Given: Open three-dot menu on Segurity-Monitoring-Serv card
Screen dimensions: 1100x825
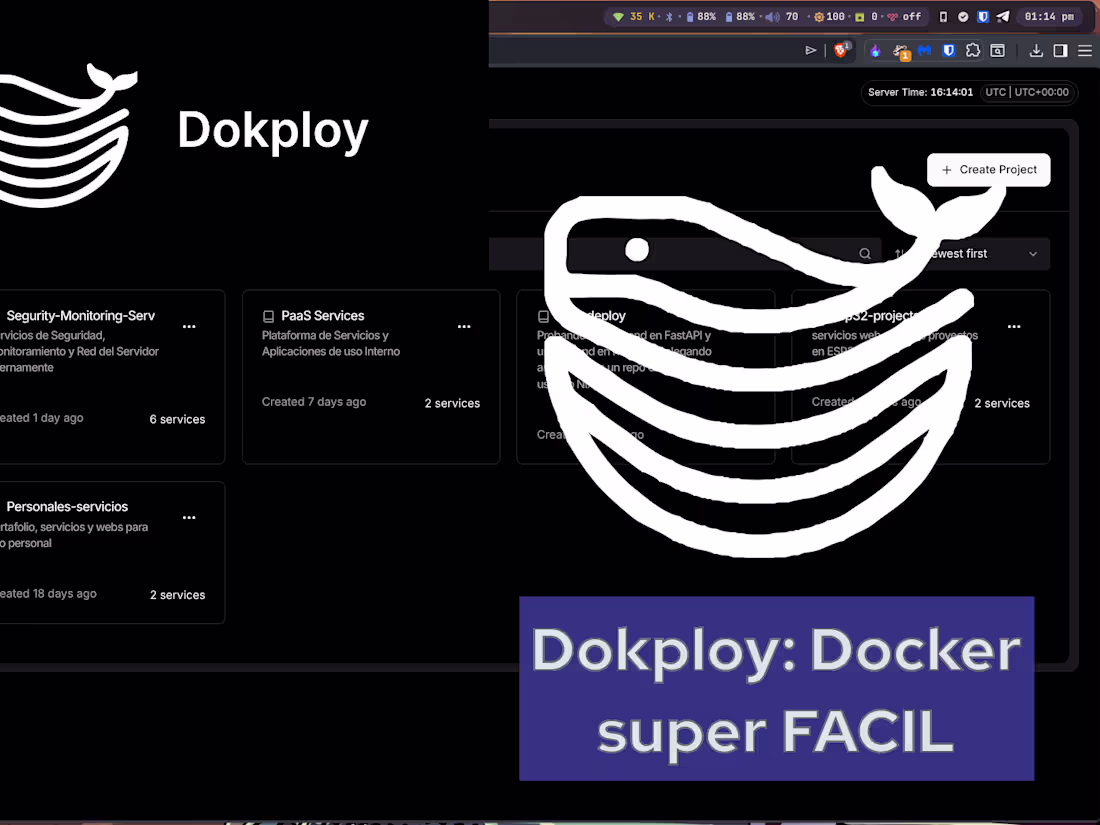Looking at the screenshot, I should pos(189,326).
